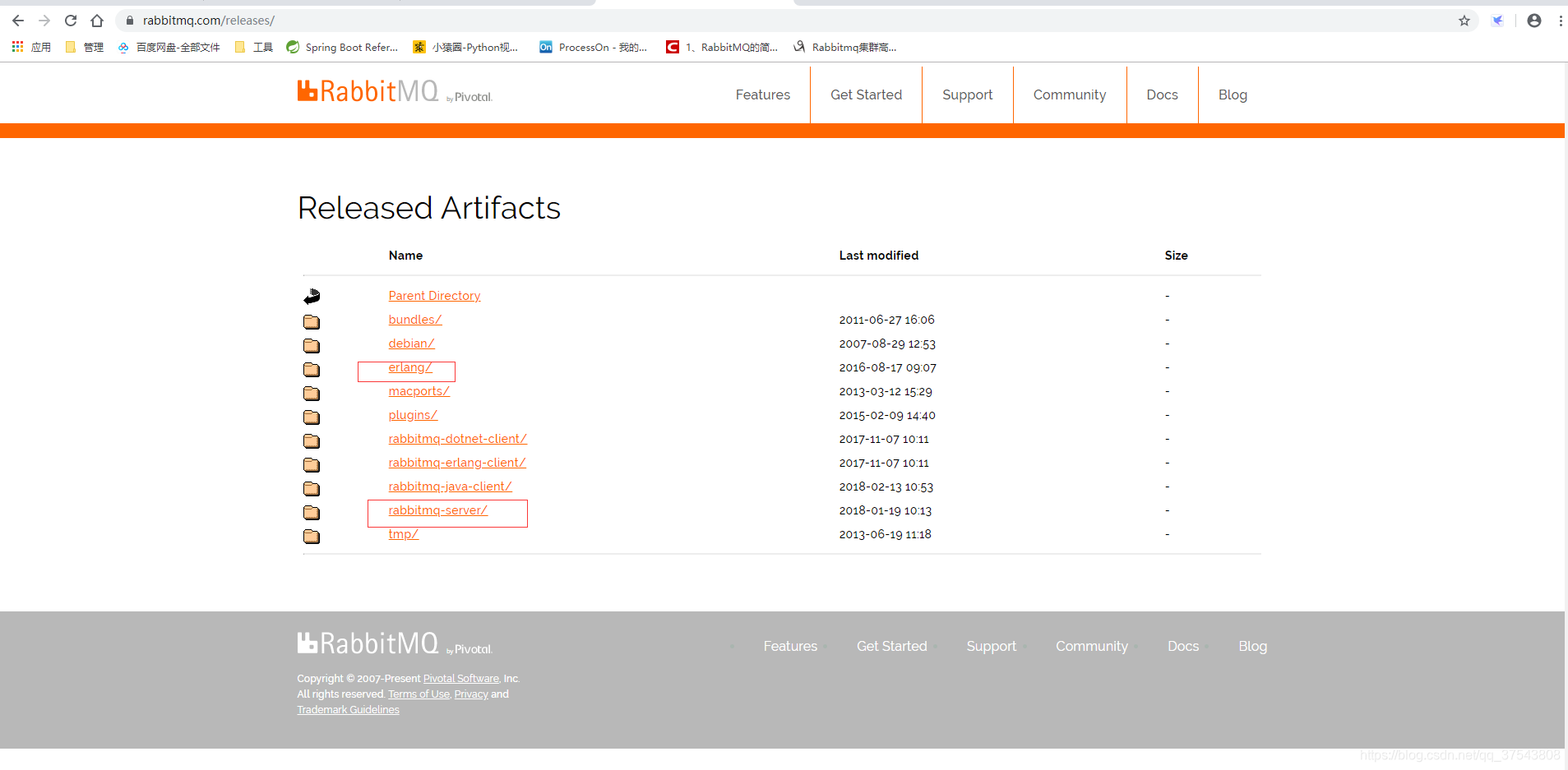Open the Rabbitmq集群高... bookmark
The image size is (1568, 770).
[x=844, y=47]
